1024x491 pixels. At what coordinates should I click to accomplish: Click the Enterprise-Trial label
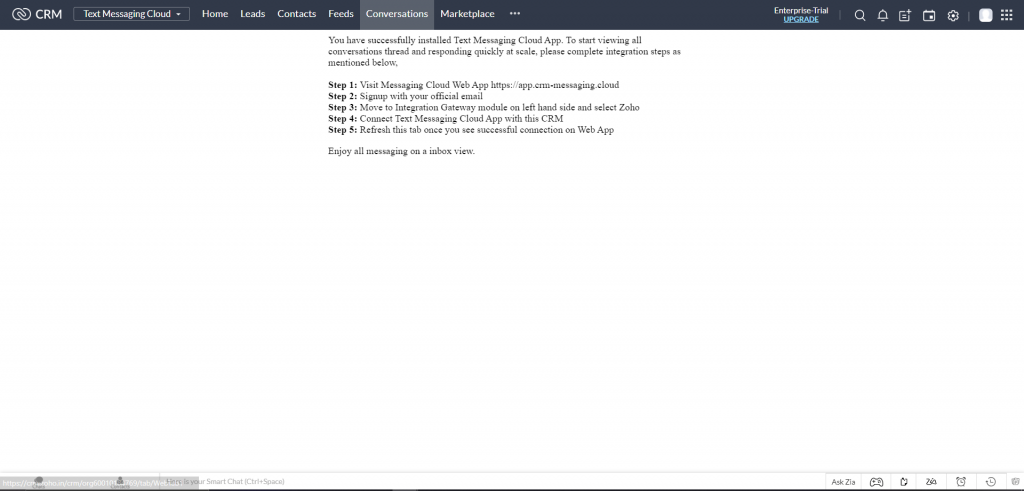(801, 10)
